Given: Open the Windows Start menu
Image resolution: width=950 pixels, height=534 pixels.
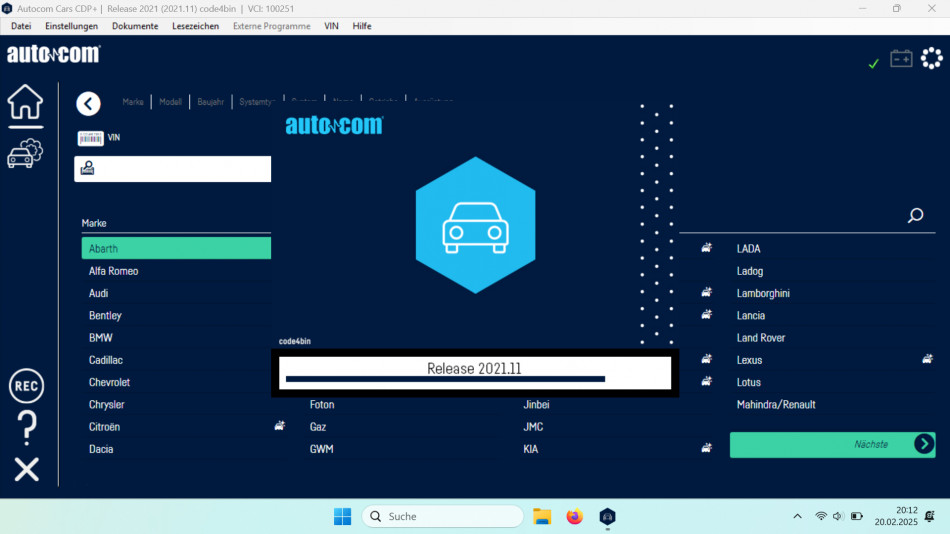Looking at the screenshot, I should coord(342,516).
